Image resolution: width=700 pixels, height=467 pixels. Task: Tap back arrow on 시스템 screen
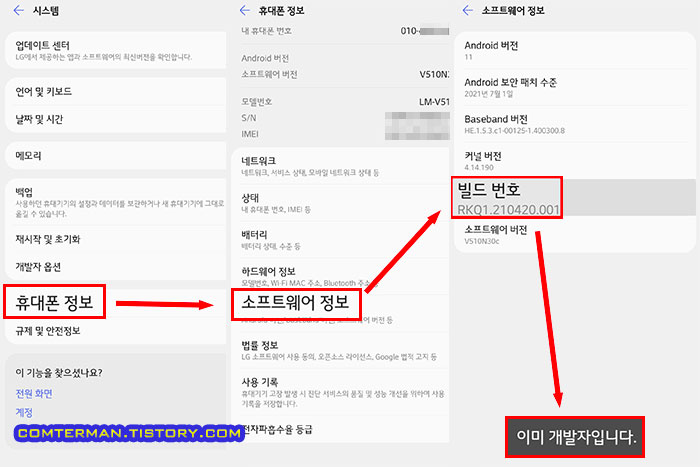(x=18, y=10)
